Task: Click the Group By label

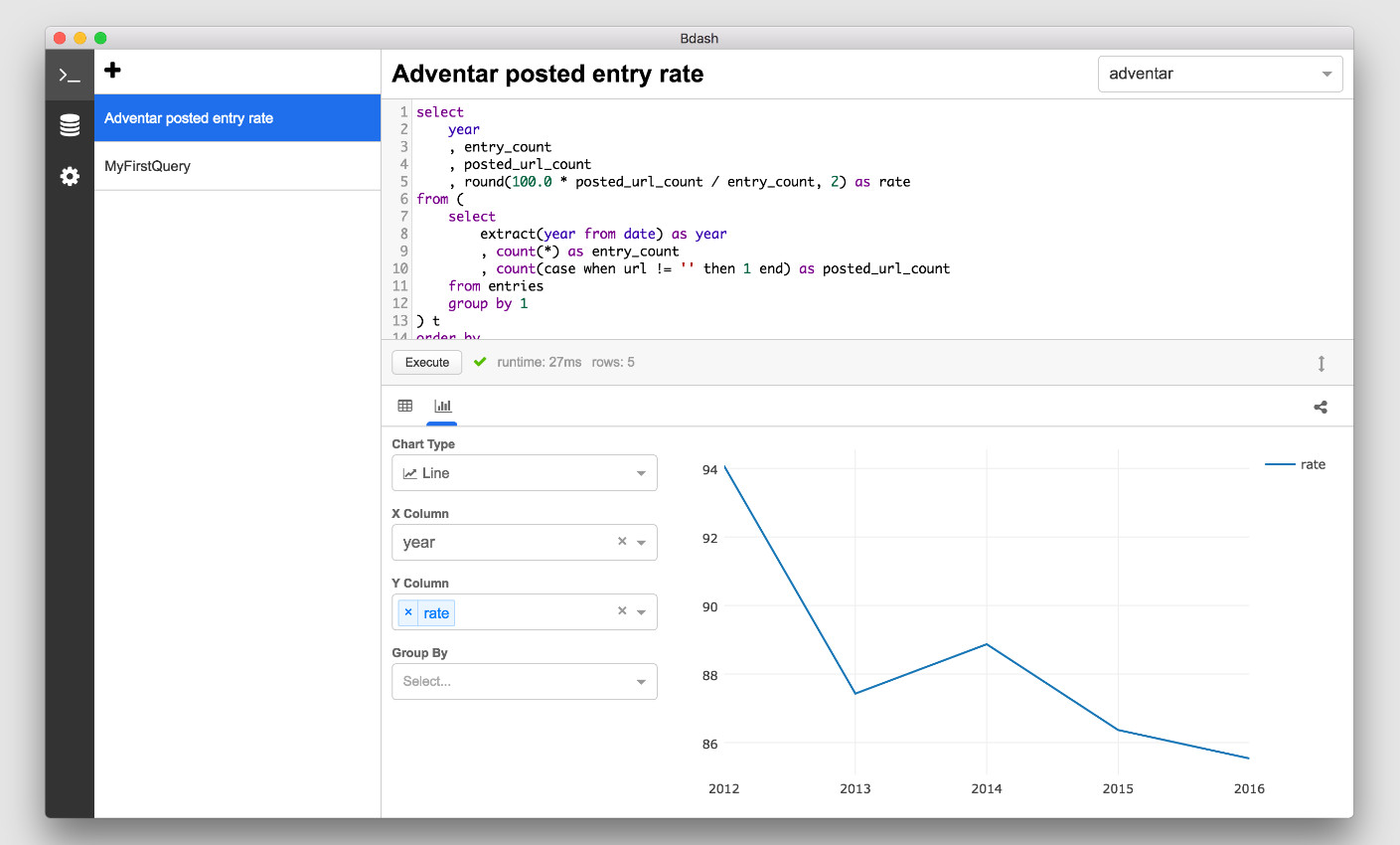Action: [x=419, y=653]
